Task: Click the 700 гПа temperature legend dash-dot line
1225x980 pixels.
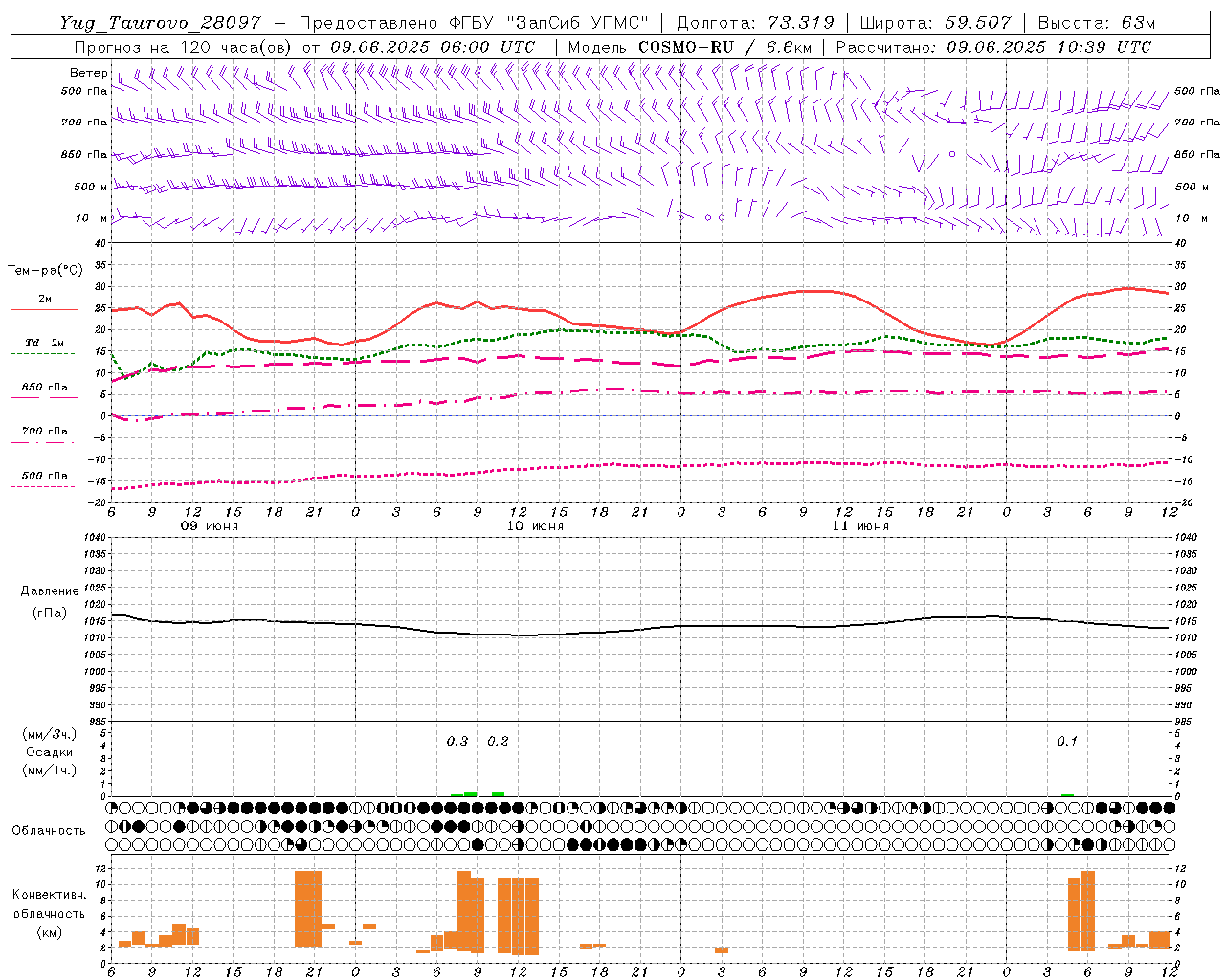Action: 42,442
